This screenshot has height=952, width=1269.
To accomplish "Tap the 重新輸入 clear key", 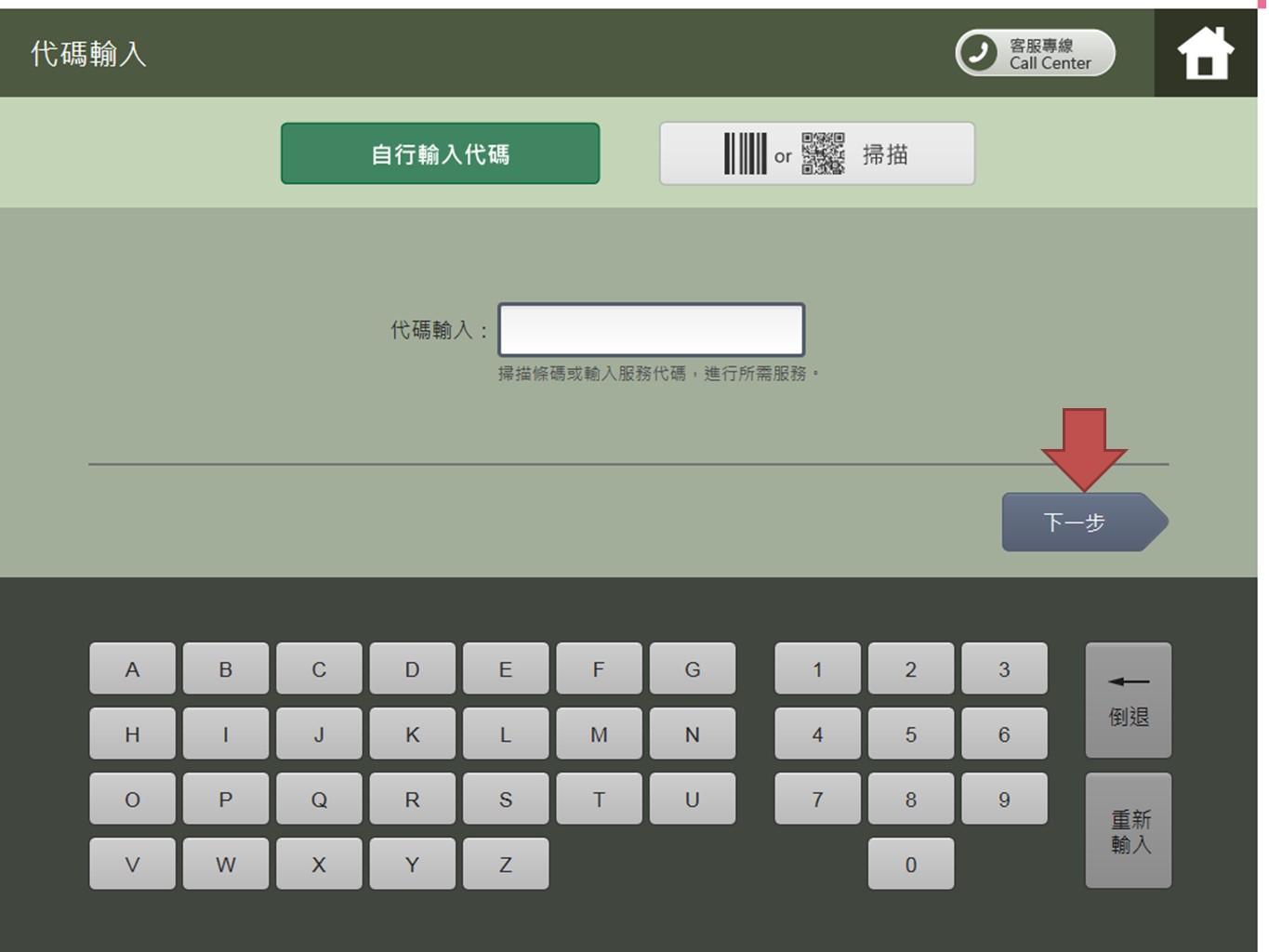I will point(1129,830).
